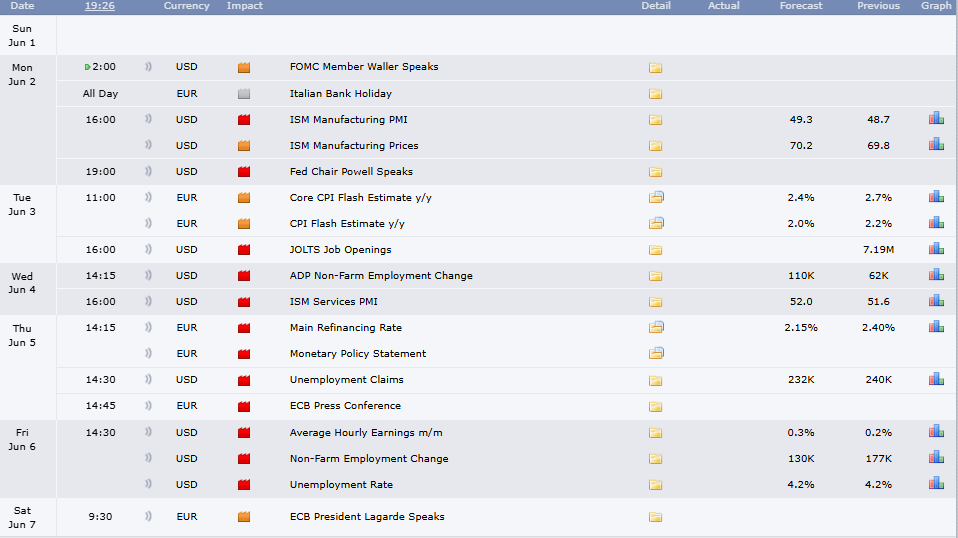Open the Unemployment Claims event
This screenshot has height=538, width=958.
click(346, 379)
